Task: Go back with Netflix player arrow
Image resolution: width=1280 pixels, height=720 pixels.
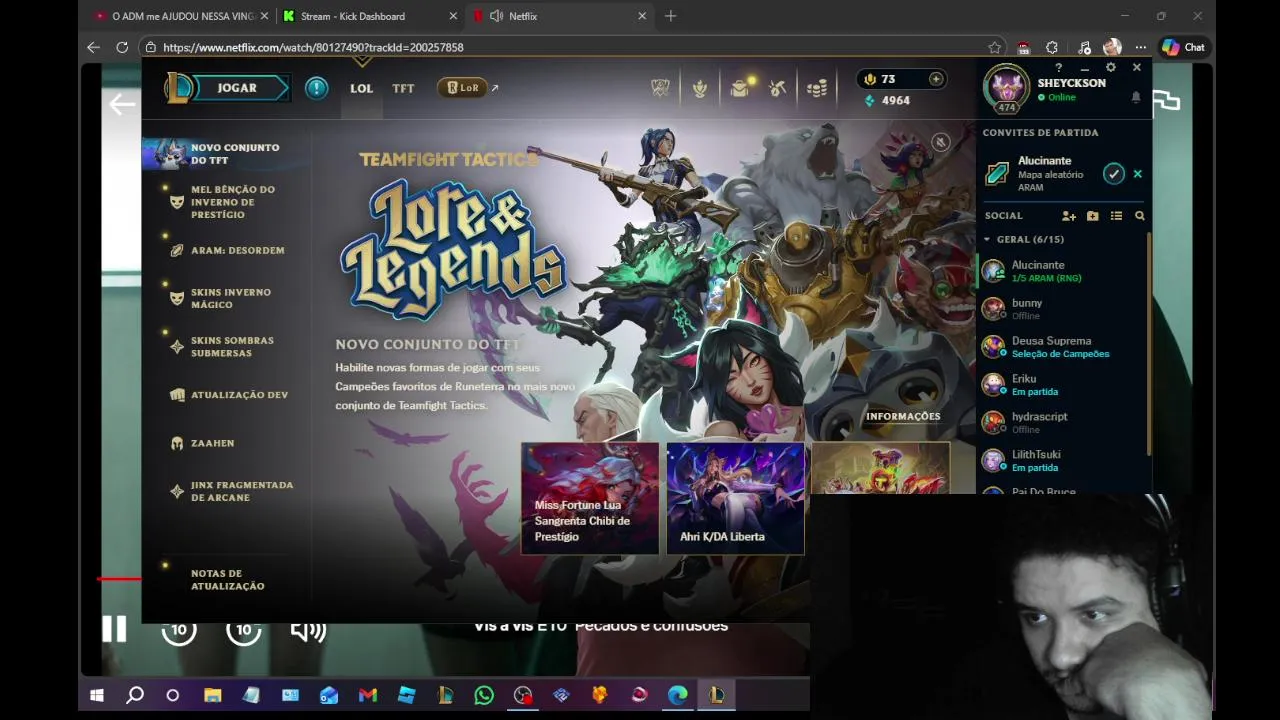Action: (122, 104)
